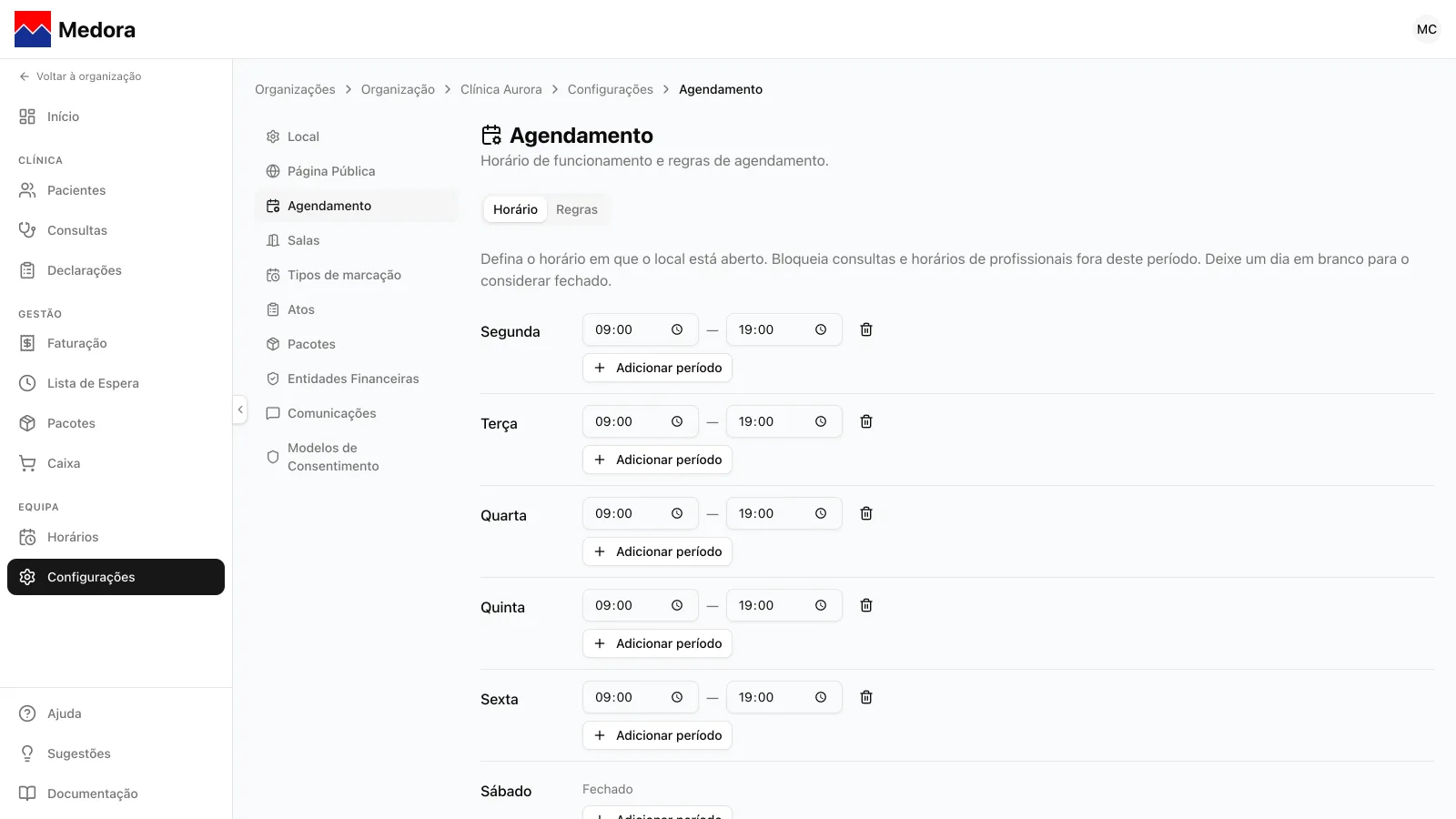1456x819 pixels.
Task: Click the Medora logo
Action: click(75, 29)
